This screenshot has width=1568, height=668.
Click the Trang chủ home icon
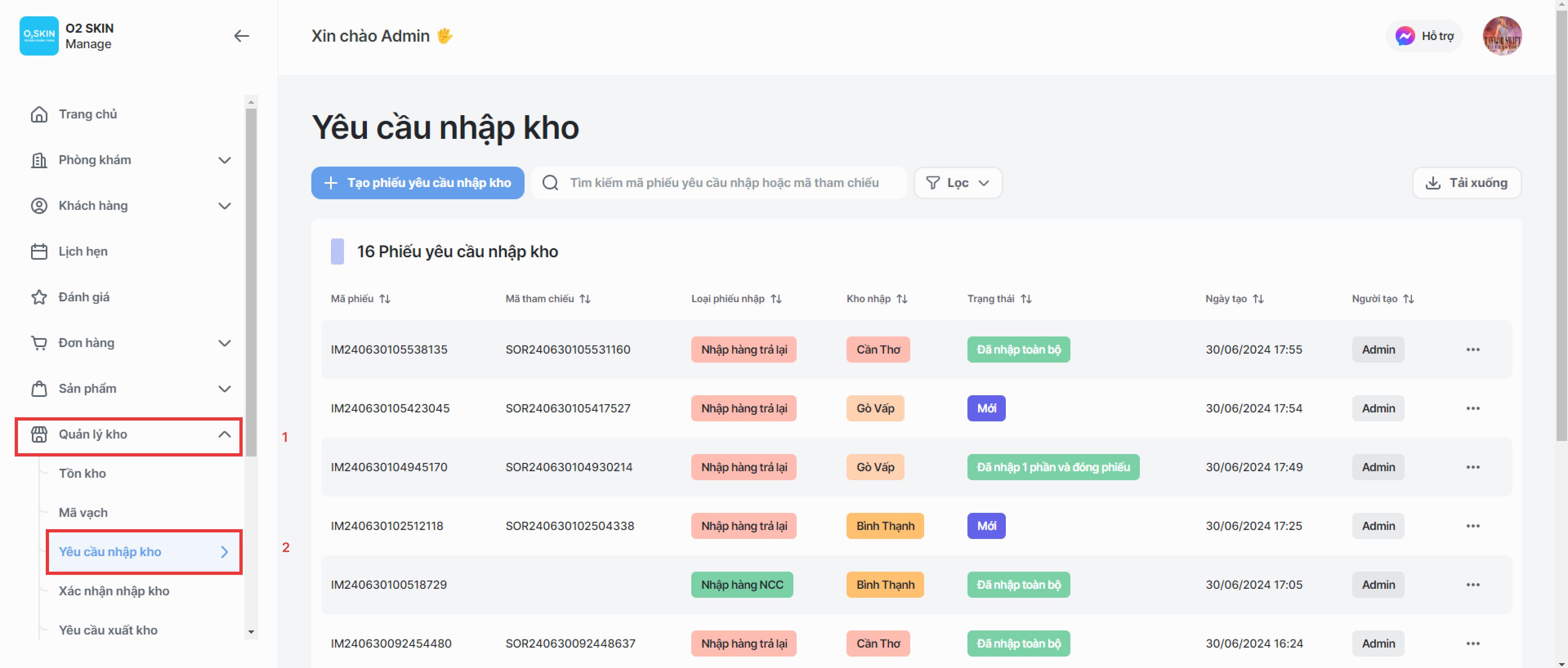(39, 114)
